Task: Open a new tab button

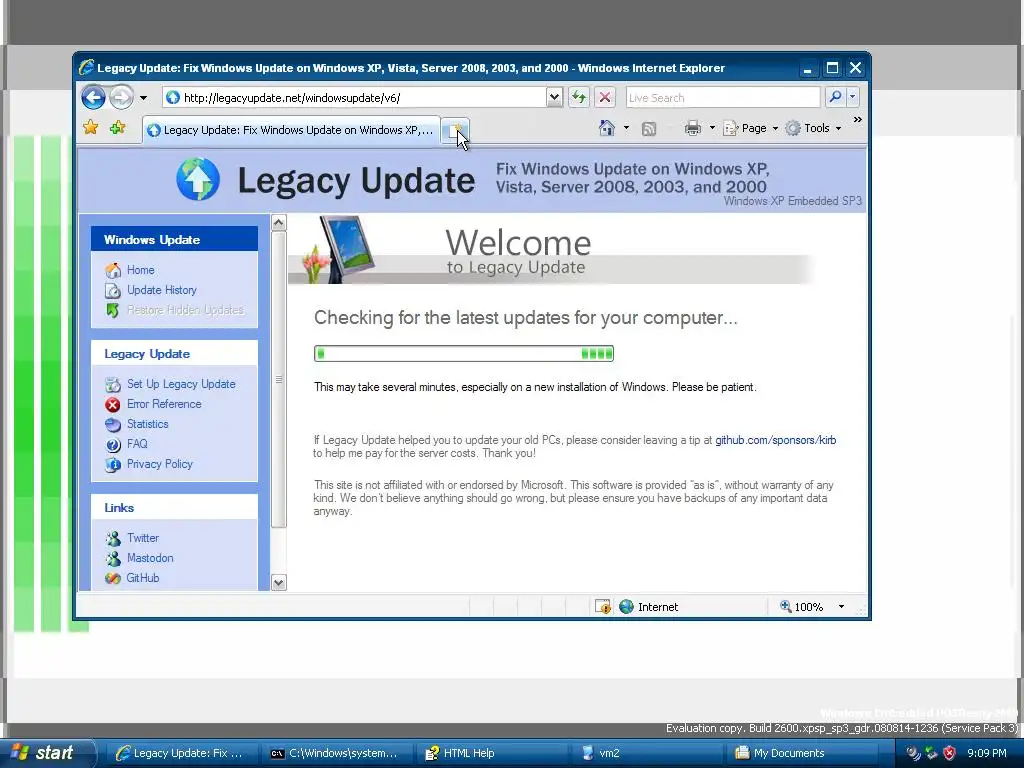Action: (455, 131)
